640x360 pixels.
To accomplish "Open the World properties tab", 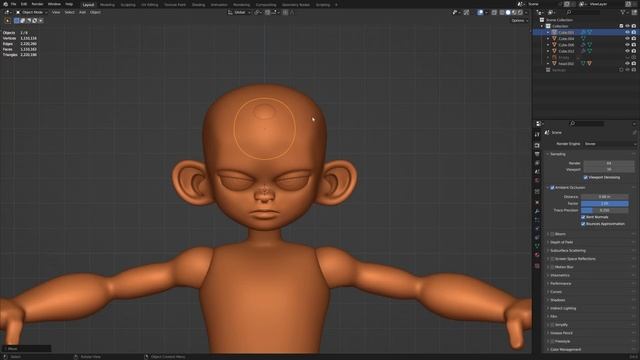I will tap(537, 180).
